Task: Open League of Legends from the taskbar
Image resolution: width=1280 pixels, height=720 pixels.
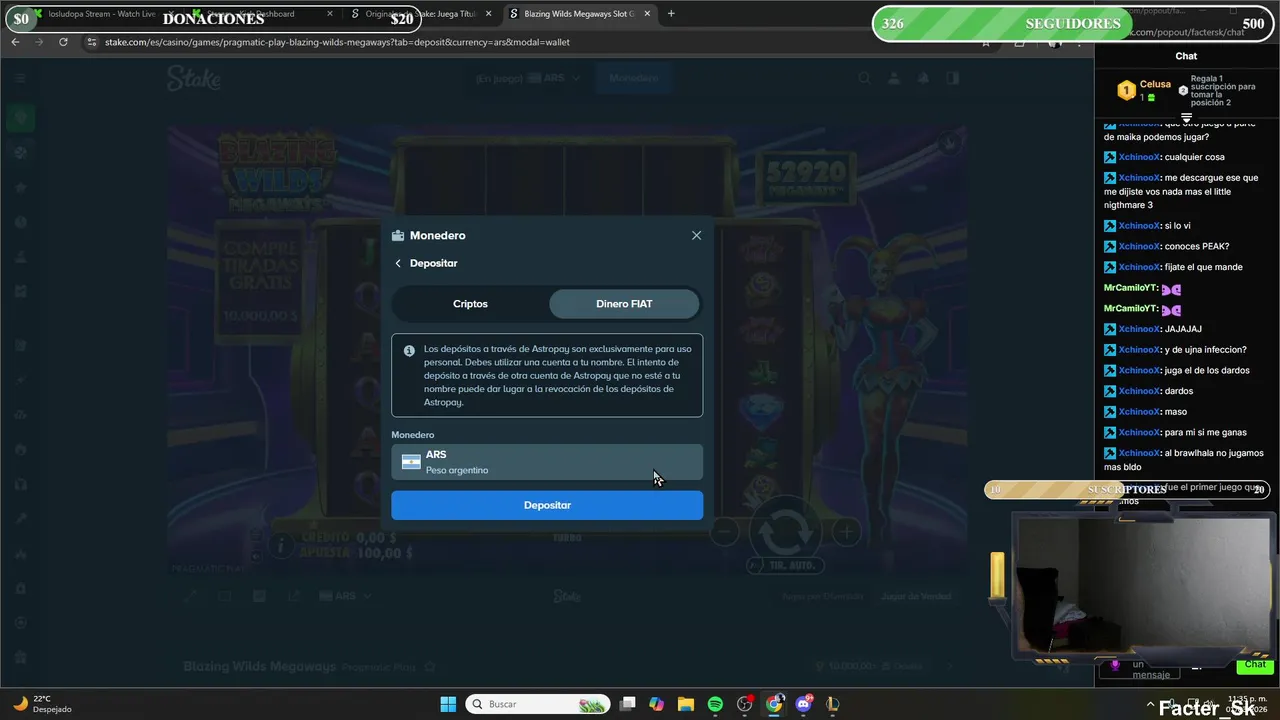Action: point(832,704)
